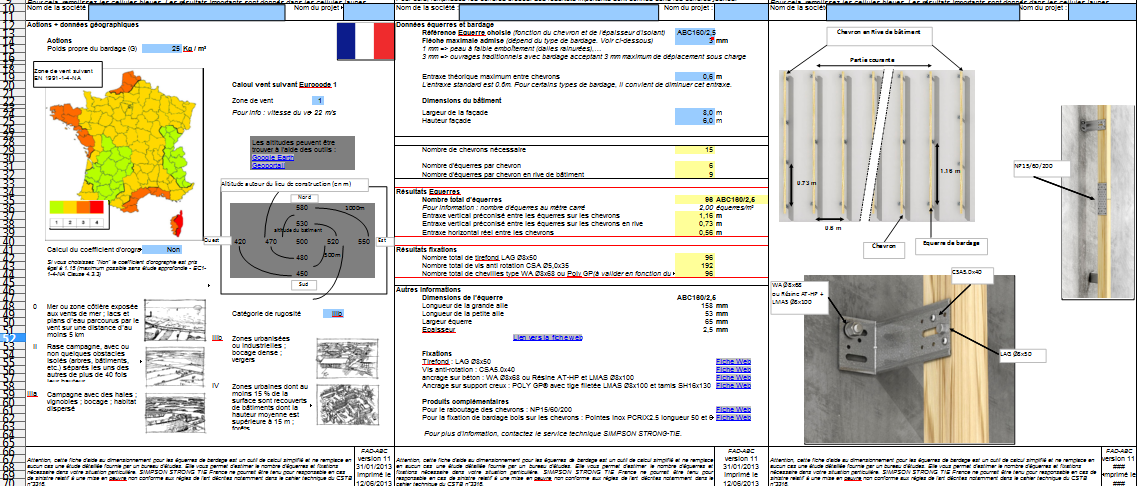
Task: Open Fiche Web link for support creux POLY GP
Action: [733, 385]
